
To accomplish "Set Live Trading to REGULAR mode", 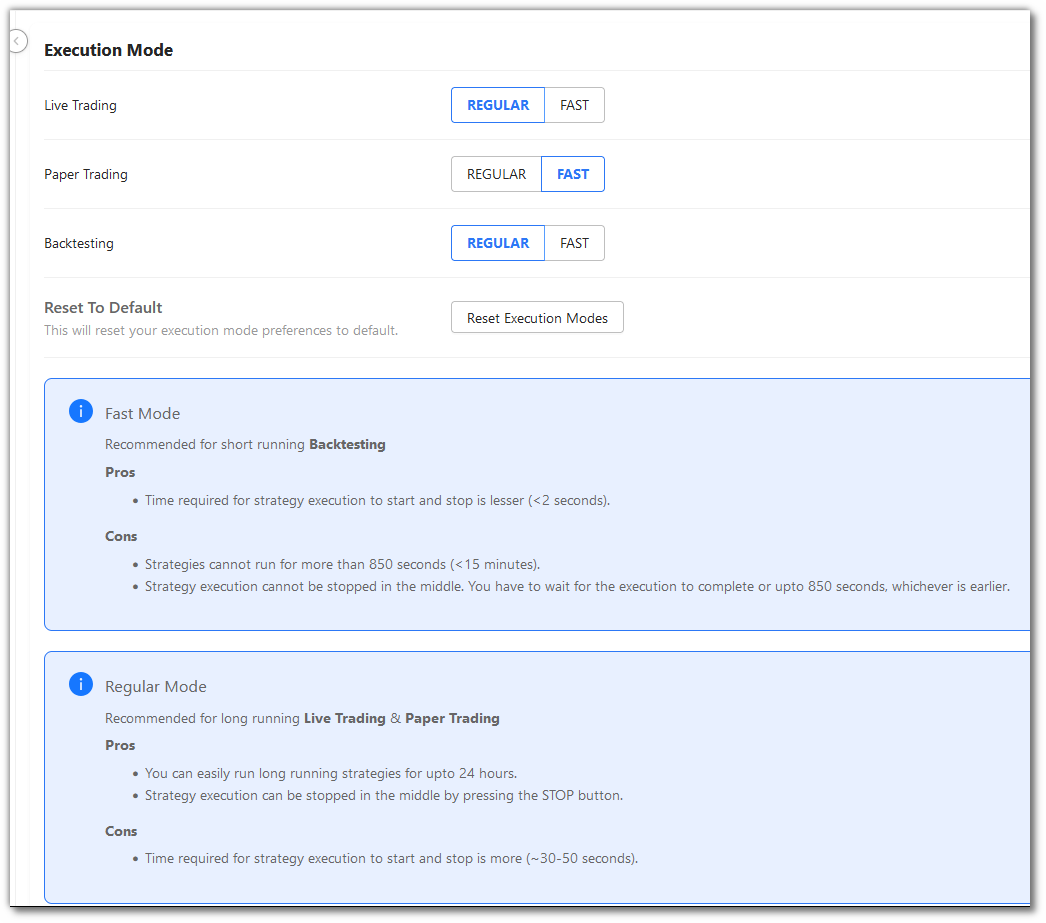I will point(497,105).
